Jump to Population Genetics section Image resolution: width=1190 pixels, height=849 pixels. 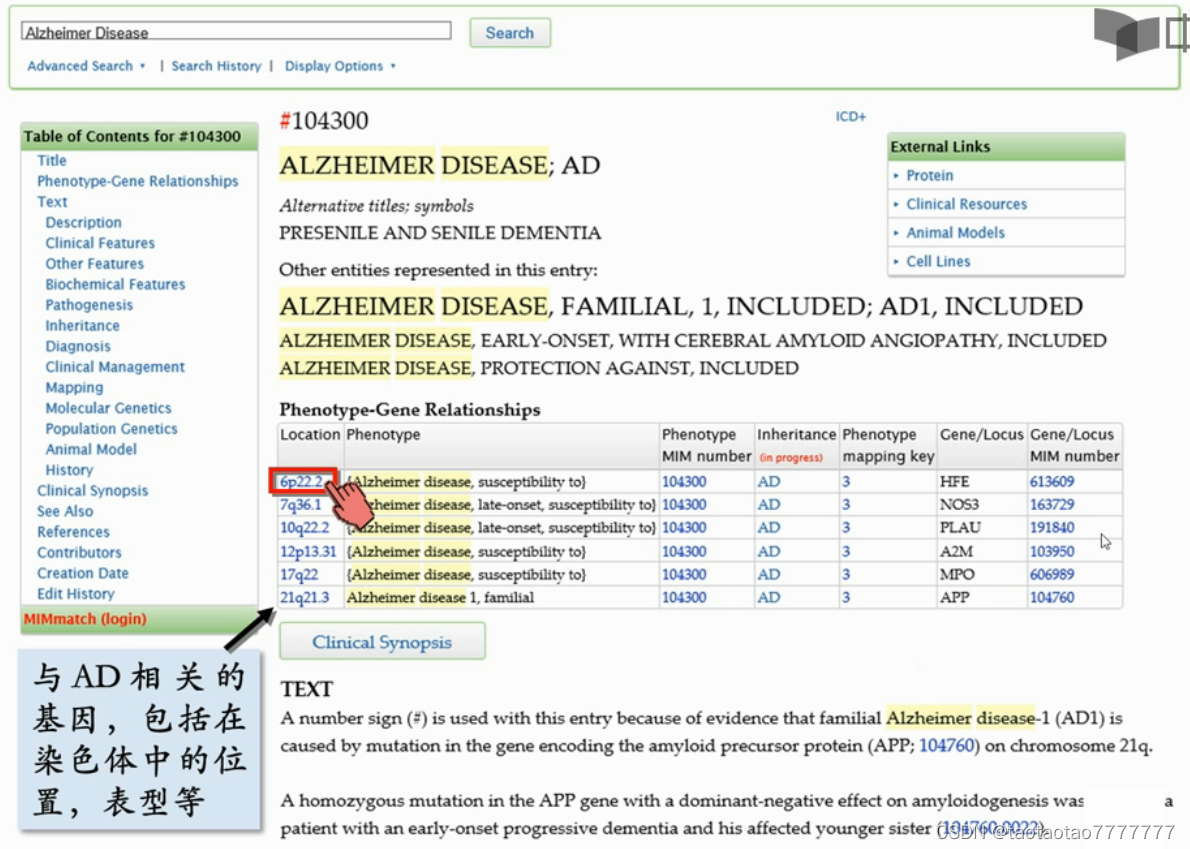point(111,429)
